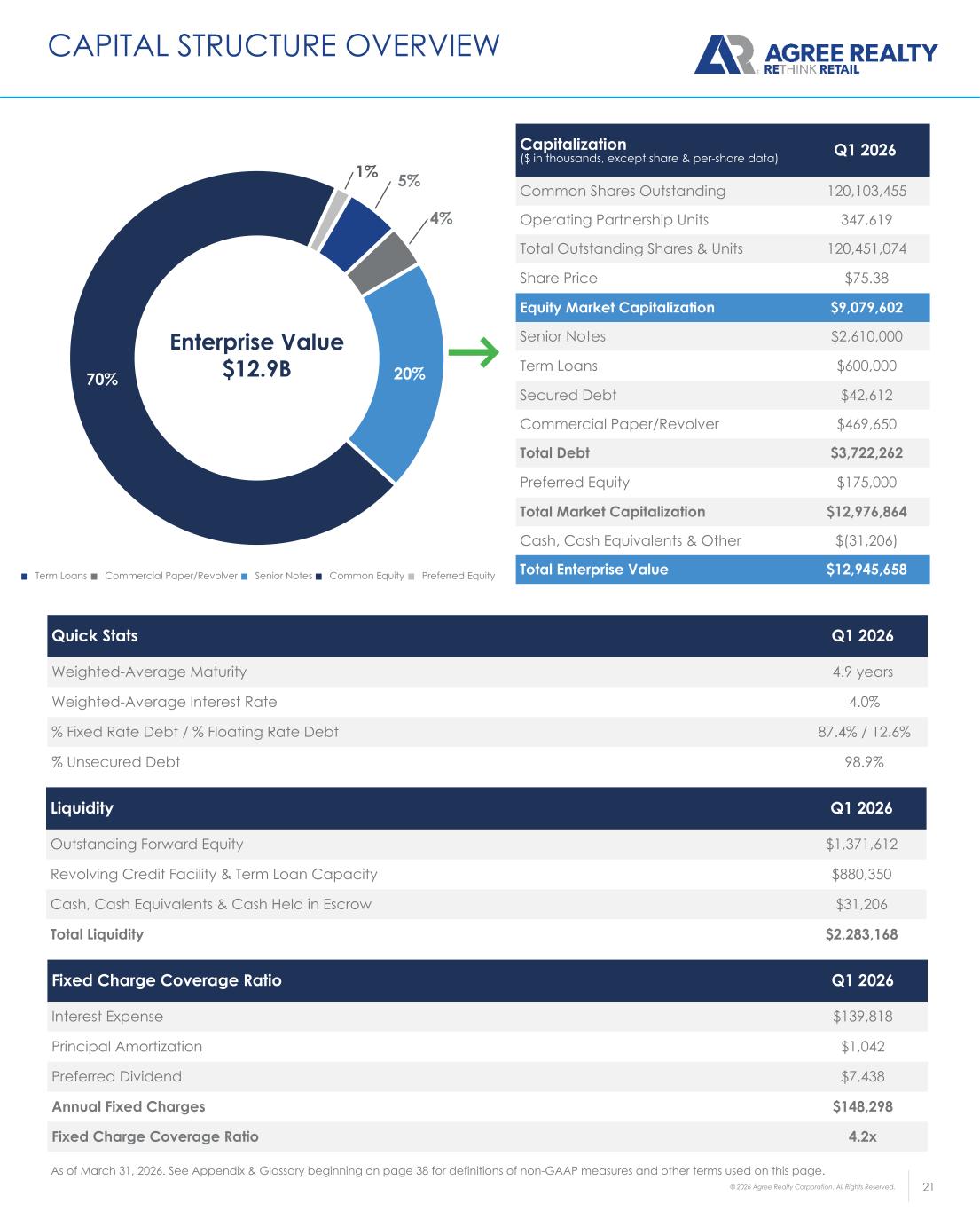Select the Equity Market Capitalization row
The width and height of the screenshot is (980, 1211).
click(723, 308)
